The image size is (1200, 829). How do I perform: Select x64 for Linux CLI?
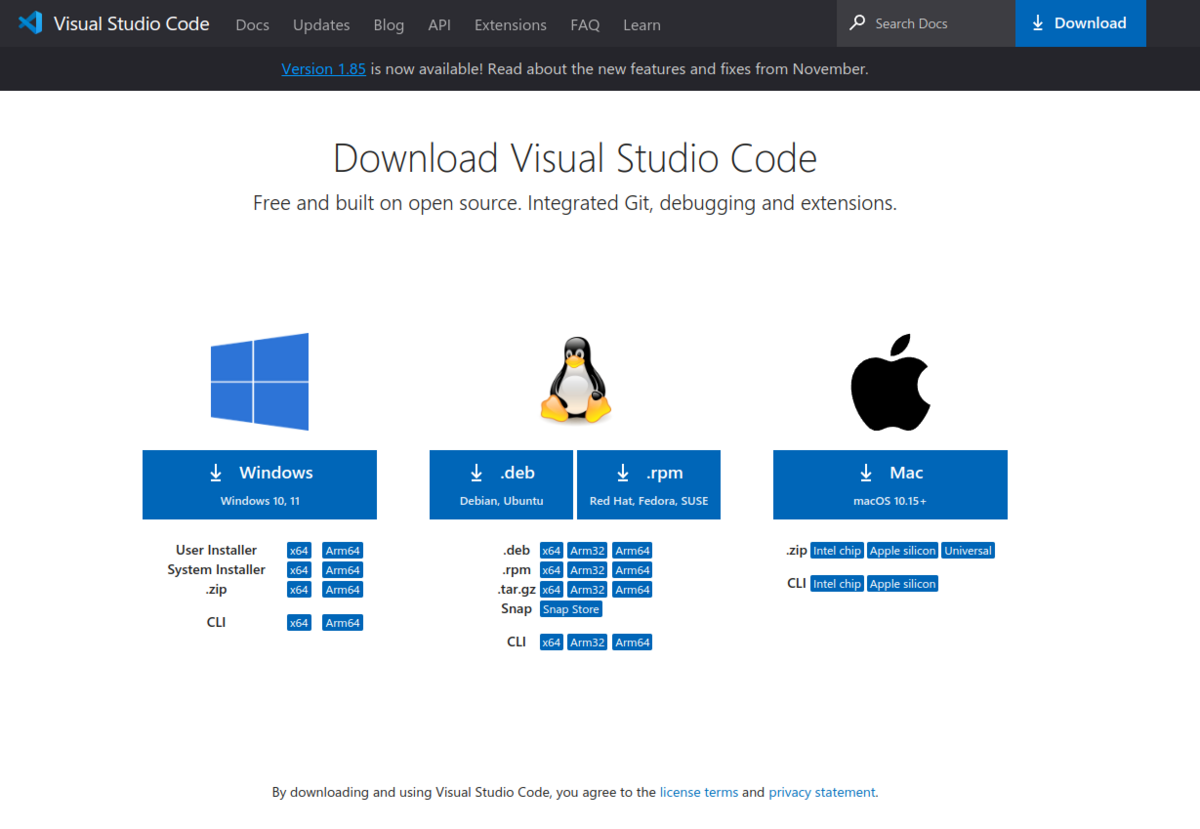551,642
